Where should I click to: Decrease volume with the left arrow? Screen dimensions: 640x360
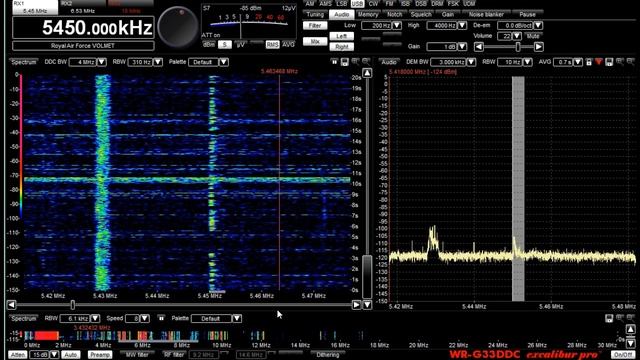(479, 47)
